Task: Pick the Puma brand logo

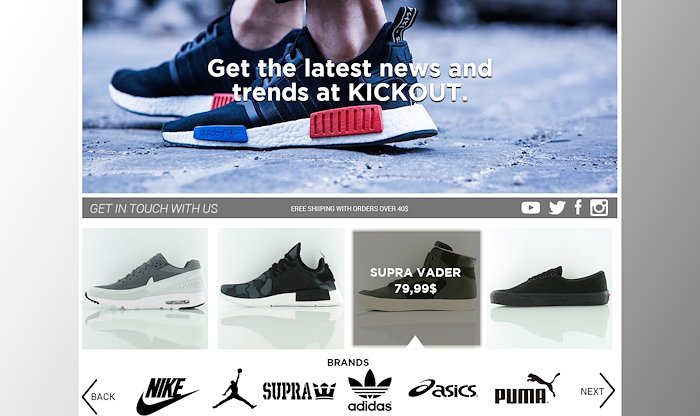Action: coord(527,388)
